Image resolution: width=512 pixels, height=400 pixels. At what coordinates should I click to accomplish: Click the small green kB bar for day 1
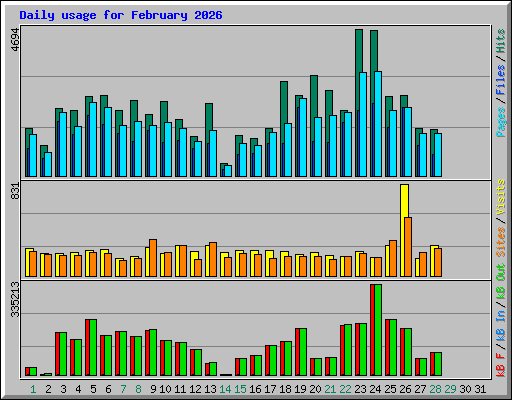pos(33,371)
